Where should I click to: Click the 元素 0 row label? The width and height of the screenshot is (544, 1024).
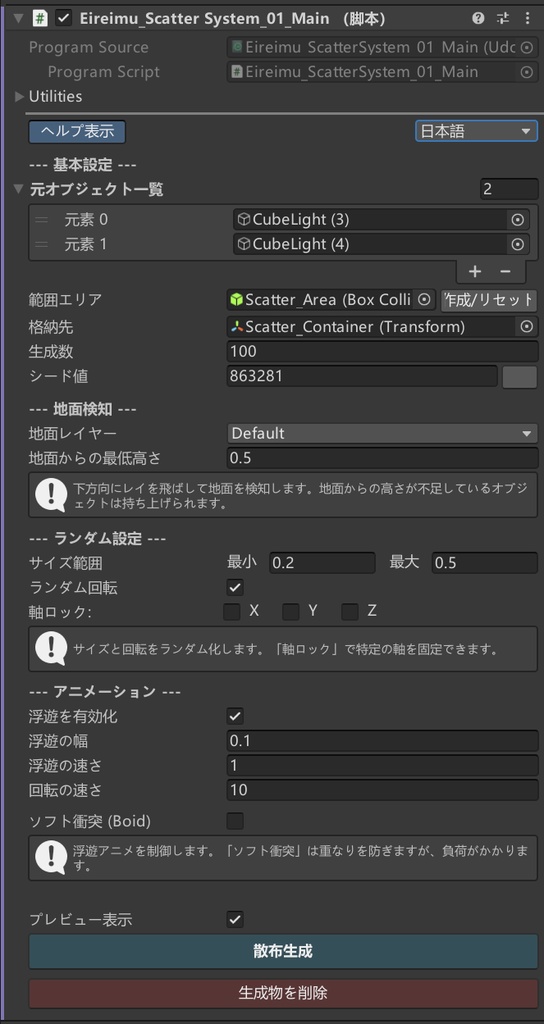coord(86,220)
